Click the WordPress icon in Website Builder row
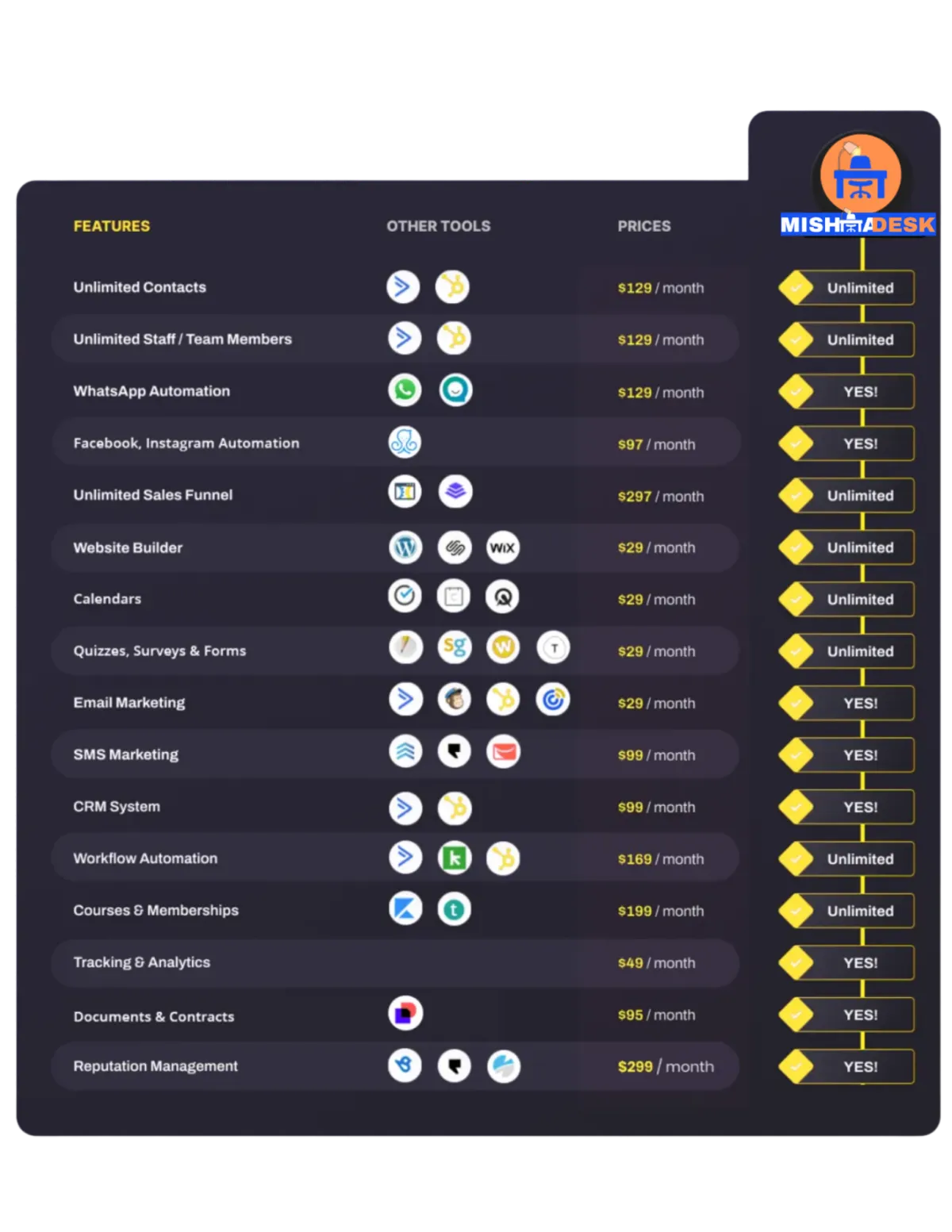Viewport: 952px width, 1232px height. (x=405, y=547)
